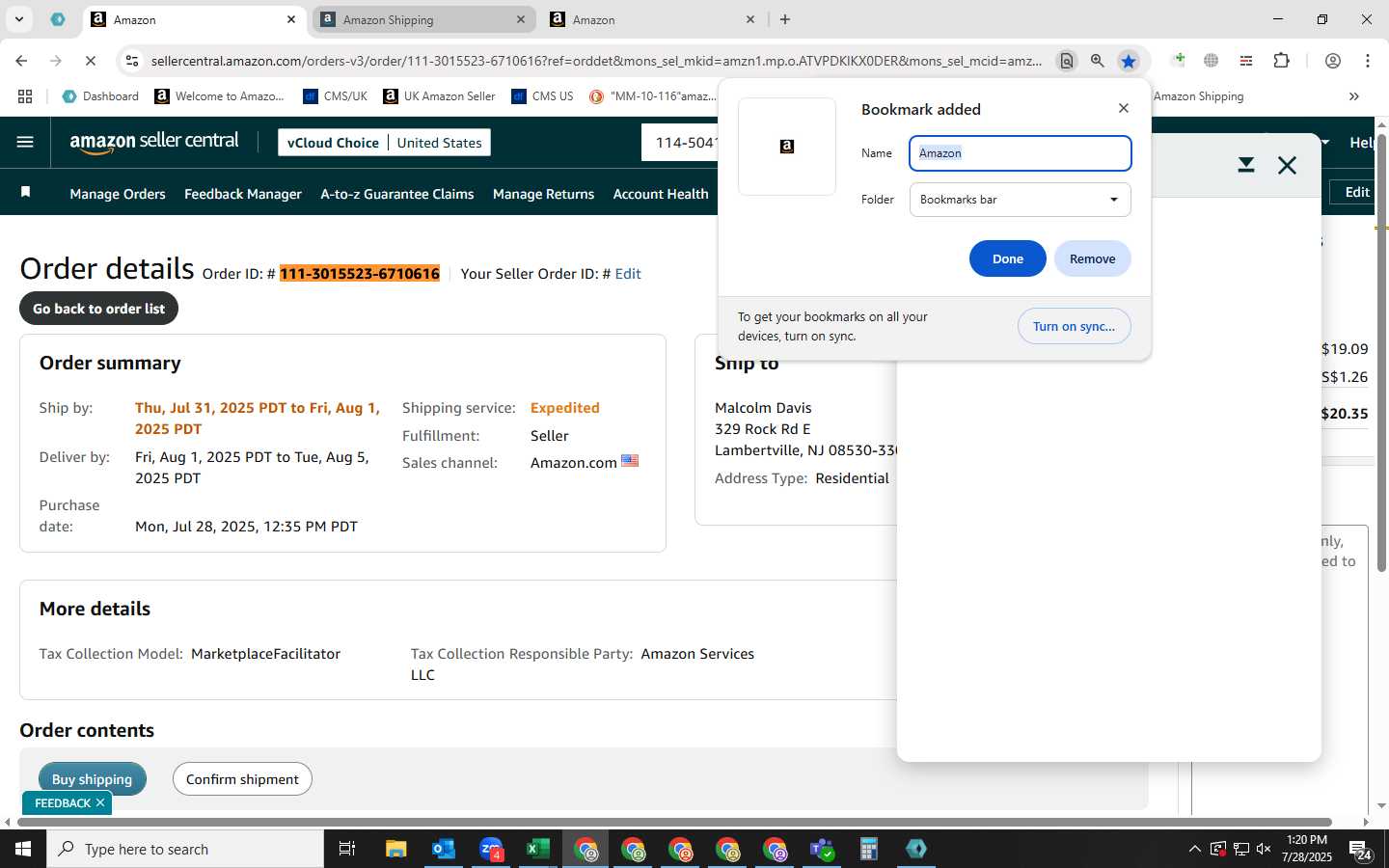Open the Welcome to Amazo... bookmark
This screenshot has width=1389, height=868.
220,96
